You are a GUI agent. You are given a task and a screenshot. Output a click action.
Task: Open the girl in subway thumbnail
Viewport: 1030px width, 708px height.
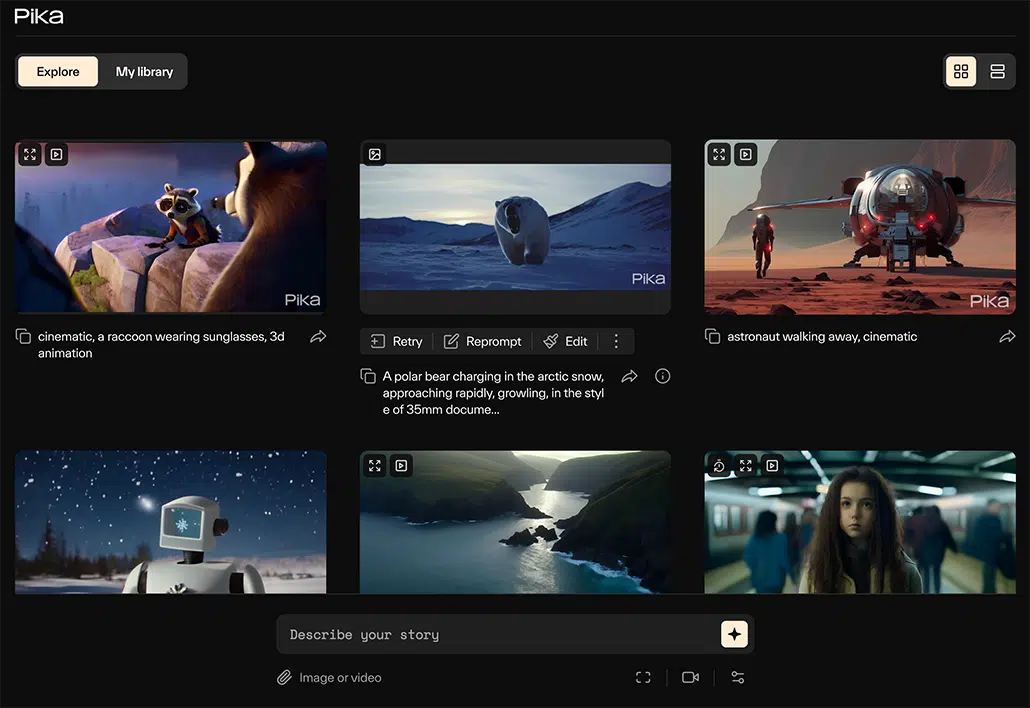860,522
